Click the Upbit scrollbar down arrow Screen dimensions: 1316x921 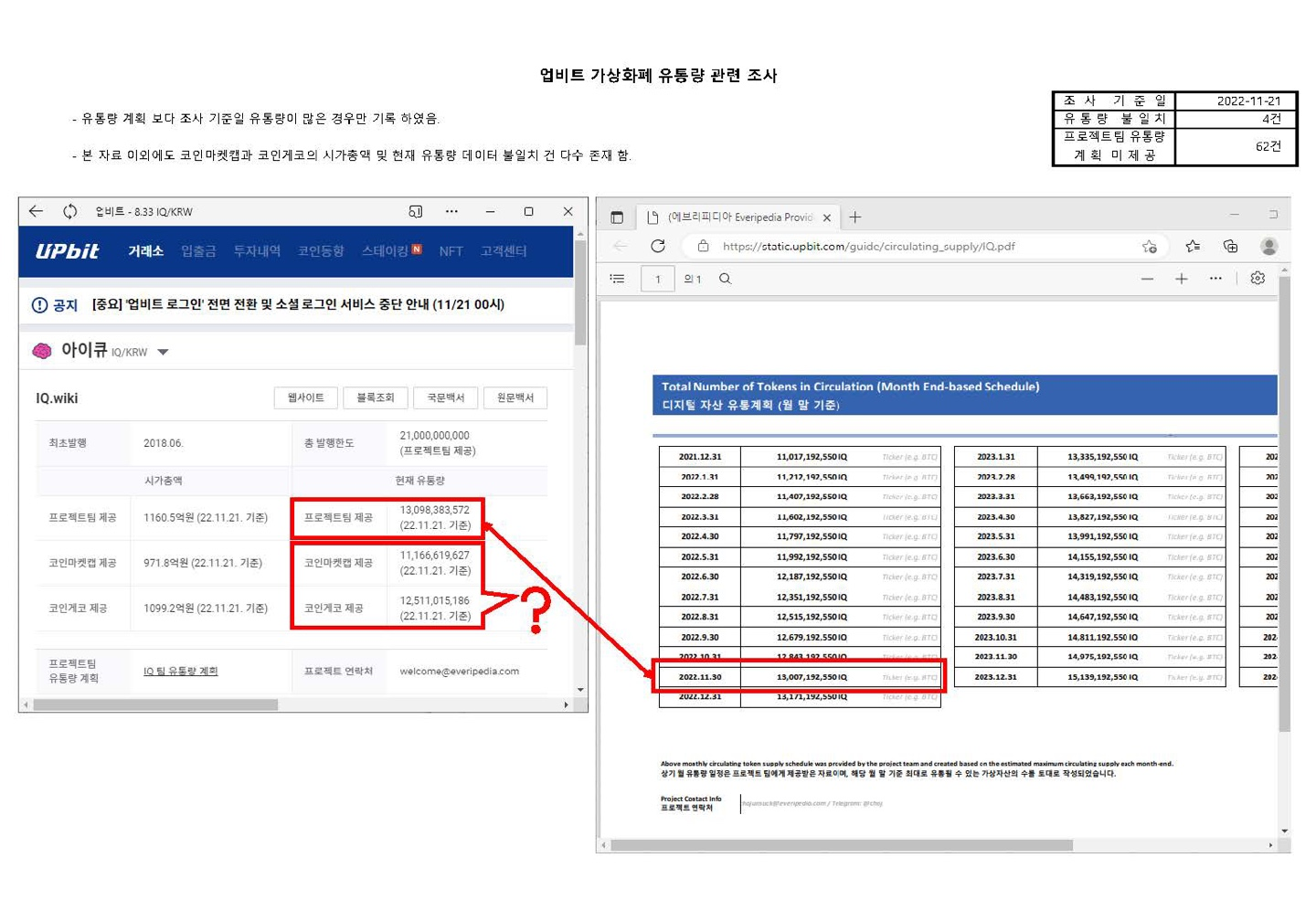(580, 690)
